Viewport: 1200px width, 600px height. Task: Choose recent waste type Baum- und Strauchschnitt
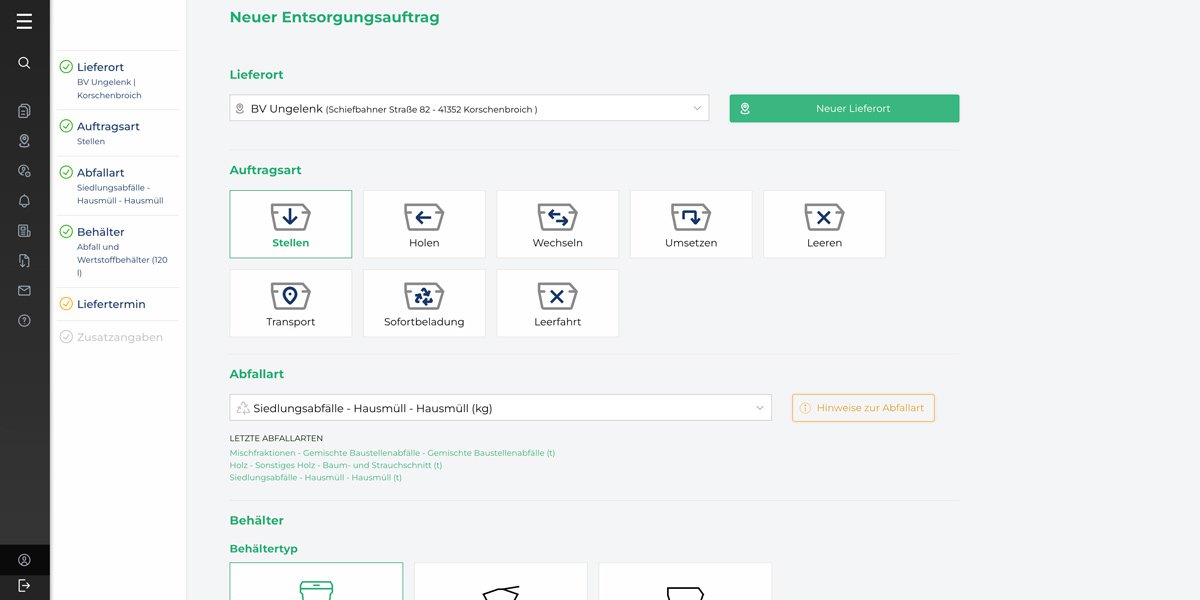(x=336, y=465)
